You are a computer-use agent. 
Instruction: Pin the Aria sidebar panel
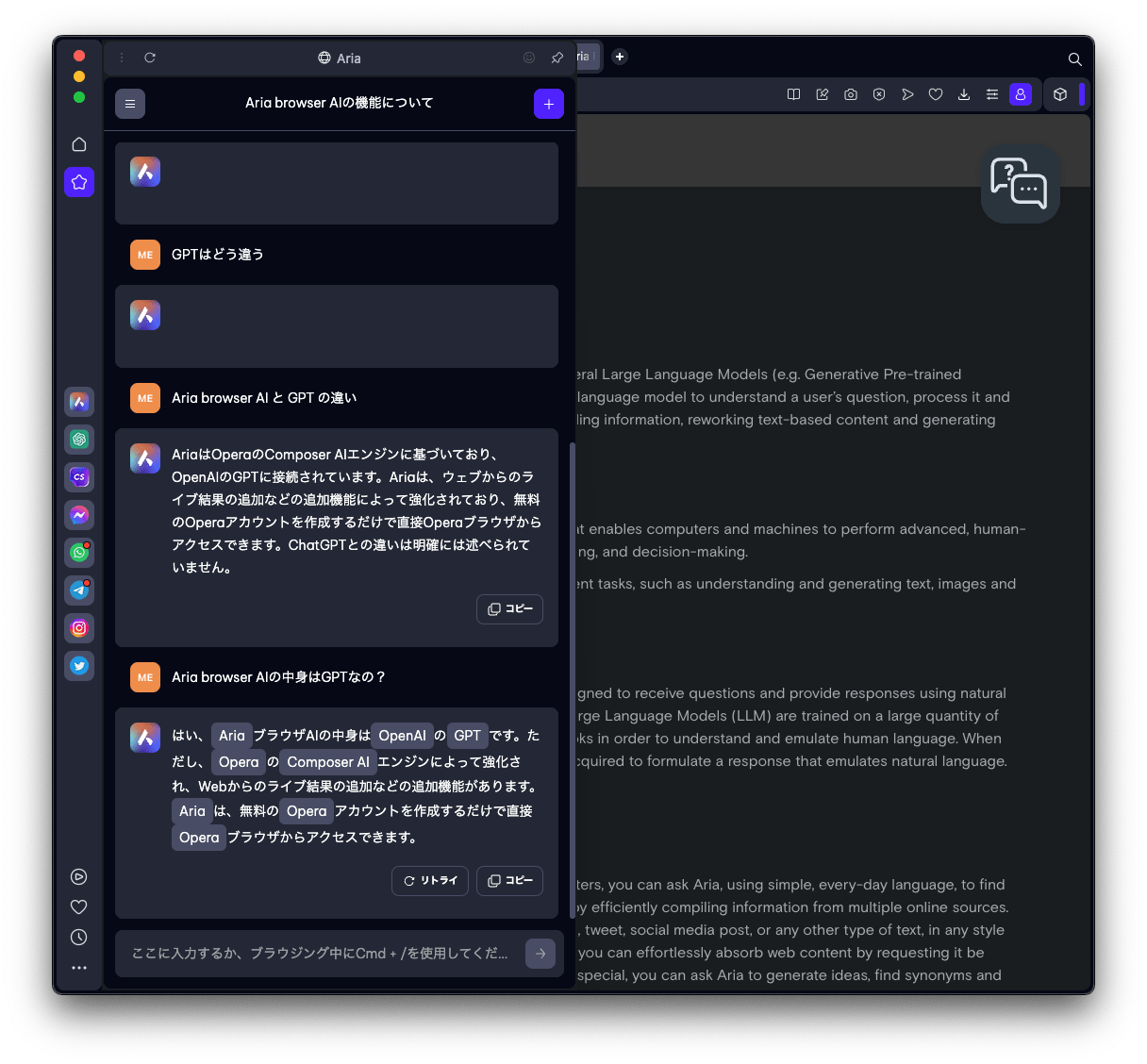[557, 58]
